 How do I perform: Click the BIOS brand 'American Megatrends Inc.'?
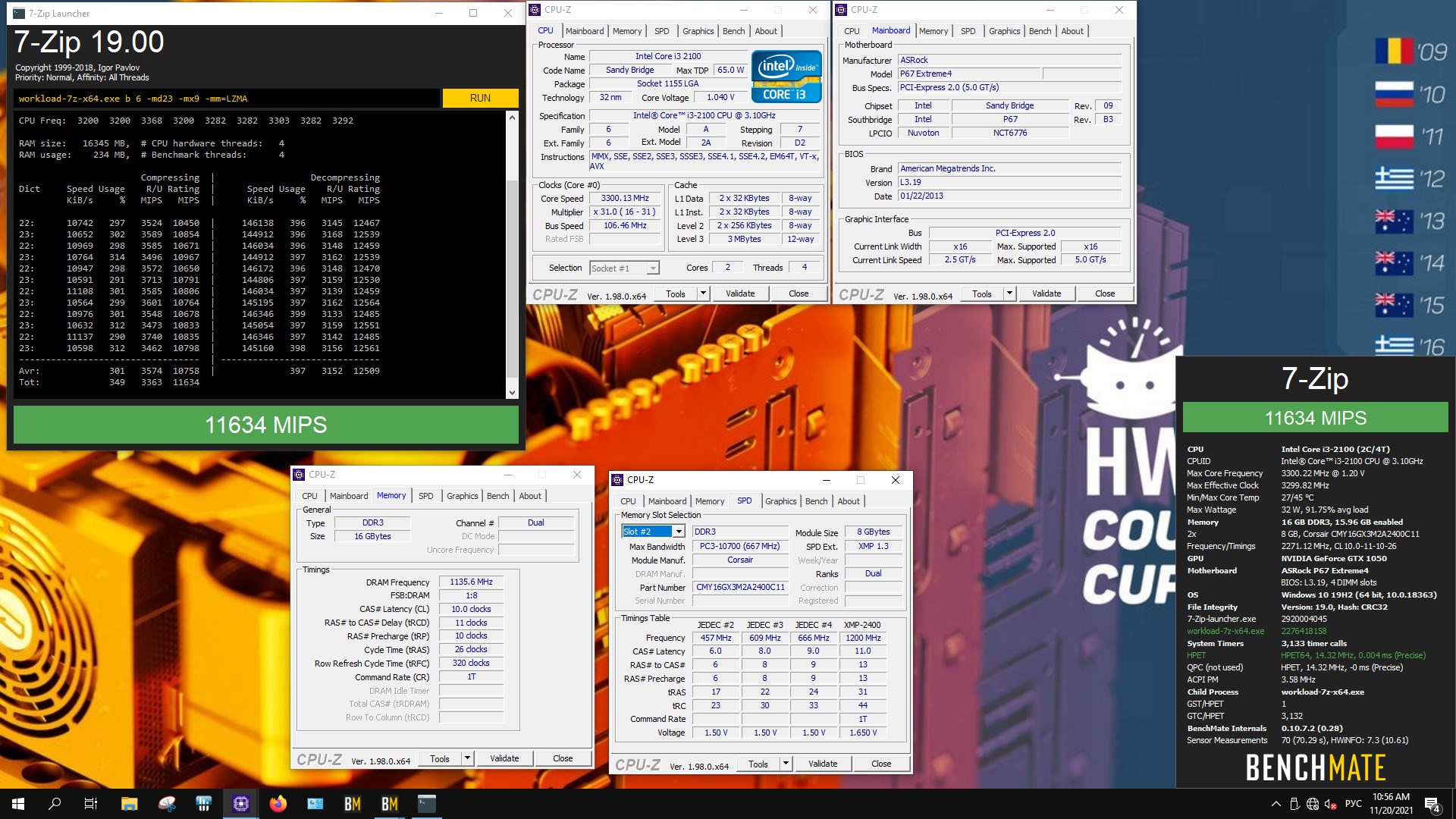[1009, 168]
